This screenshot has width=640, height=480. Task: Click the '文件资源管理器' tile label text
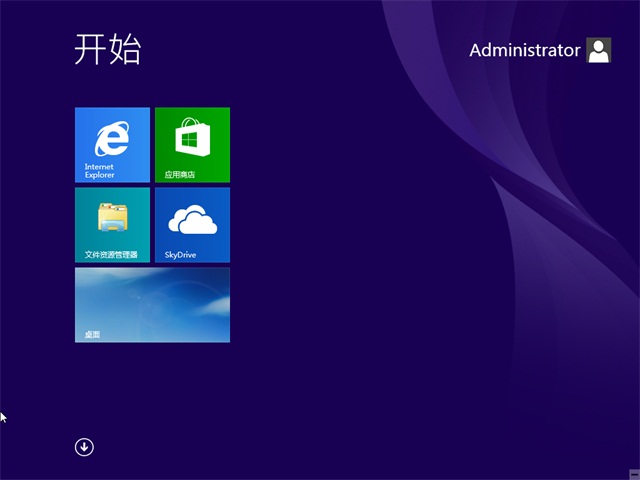(x=111, y=255)
